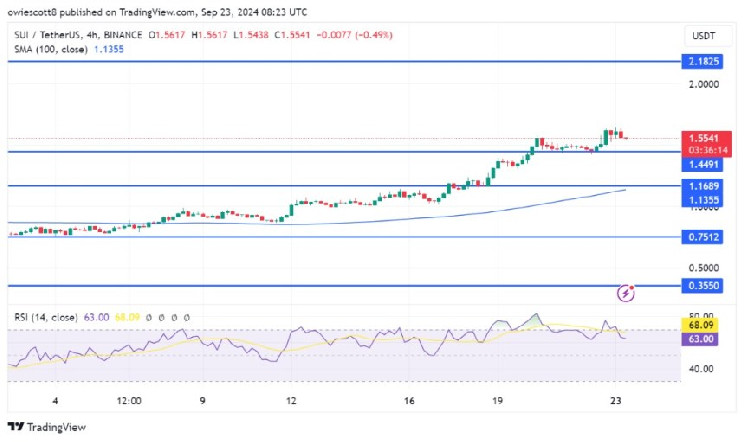Click the date 16 on time axis
Image resolution: width=745 pixels, height=442 pixels.
tap(409, 401)
